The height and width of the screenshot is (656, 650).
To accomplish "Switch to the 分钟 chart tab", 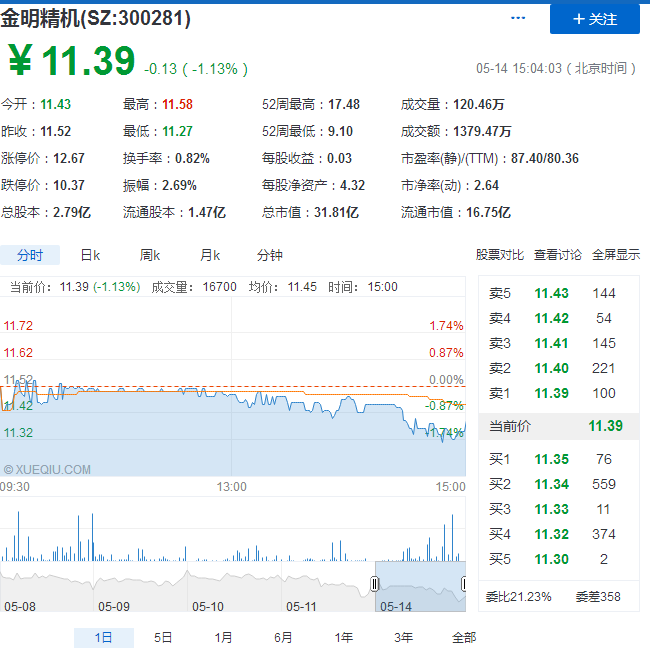I will pyautogui.click(x=270, y=255).
